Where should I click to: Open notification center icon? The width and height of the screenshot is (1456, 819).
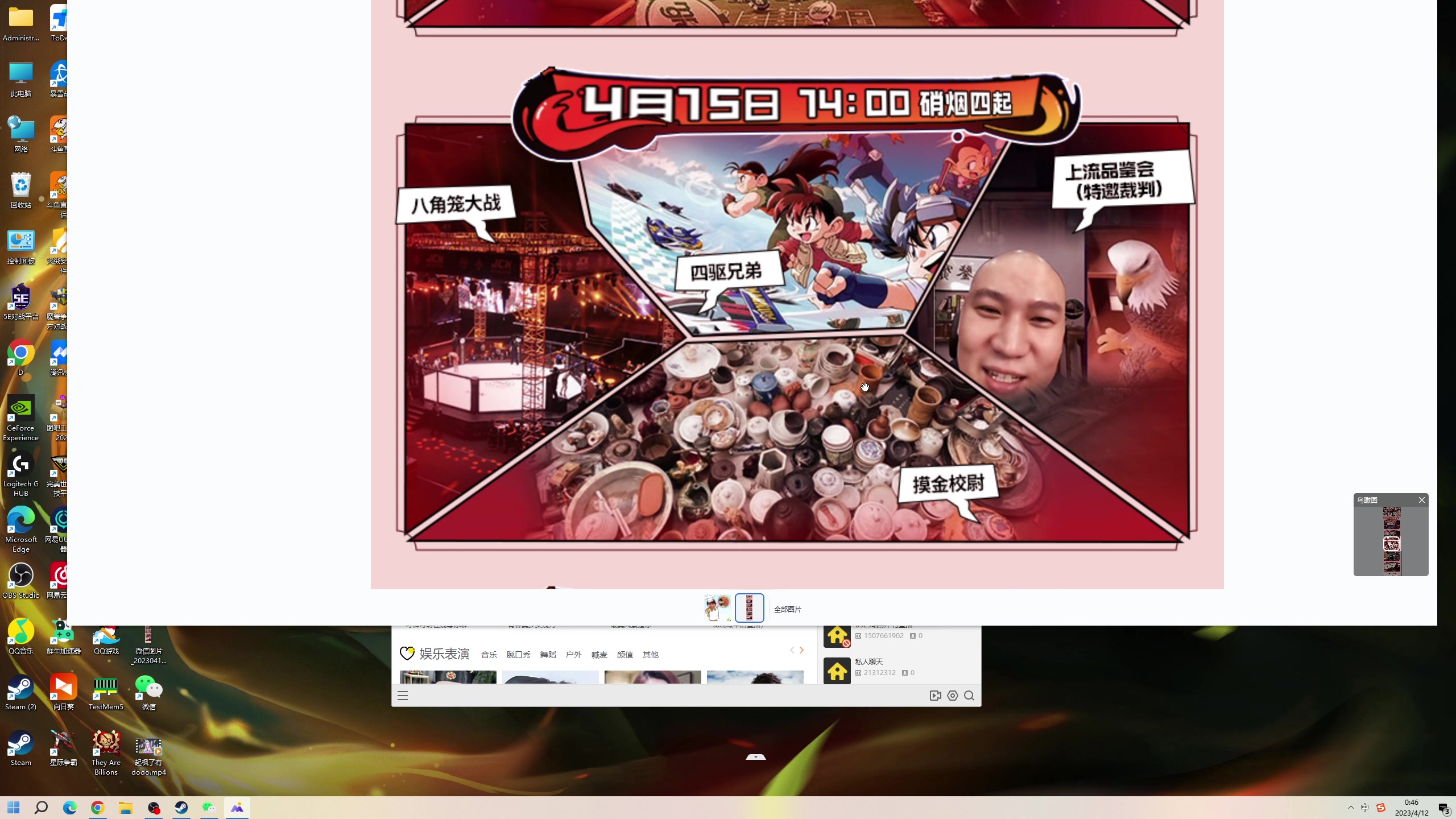(x=1445, y=808)
